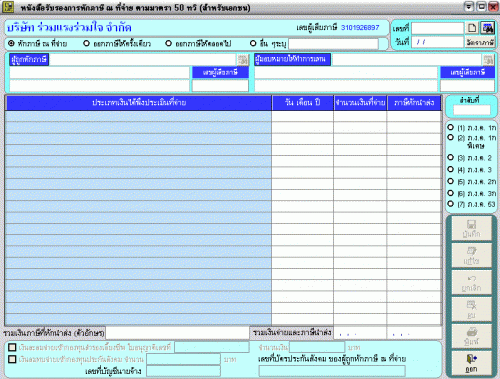Click the ลำดับที่ sequence number field
Image resolution: width=500 pixels, height=379 pixels.
coord(471,110)
